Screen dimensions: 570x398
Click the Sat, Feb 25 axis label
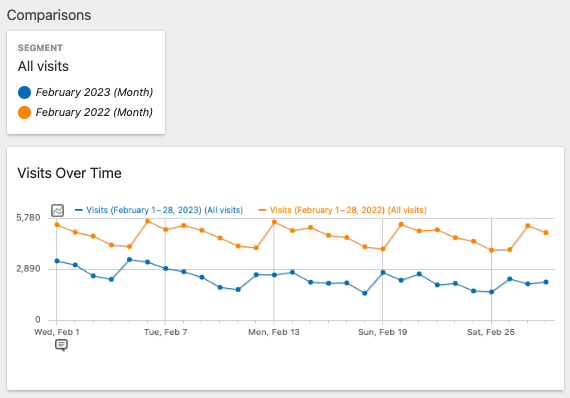point(491,332)
